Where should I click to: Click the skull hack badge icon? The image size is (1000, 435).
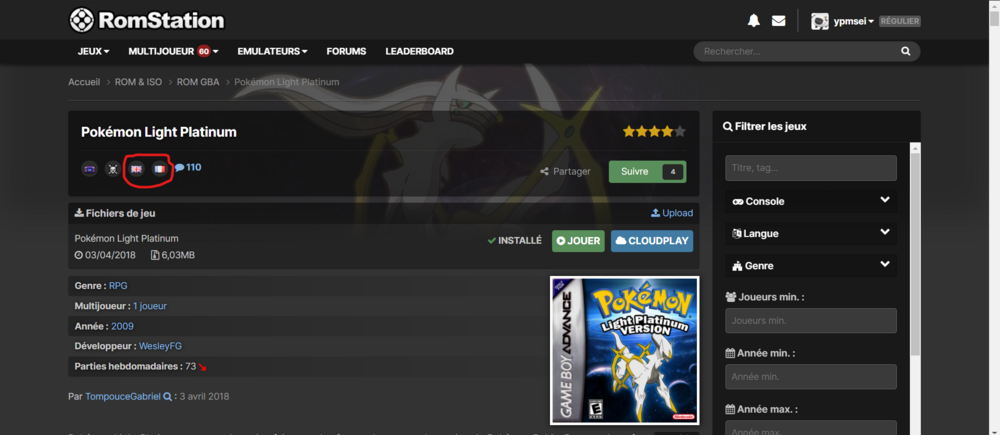(113, 169)
